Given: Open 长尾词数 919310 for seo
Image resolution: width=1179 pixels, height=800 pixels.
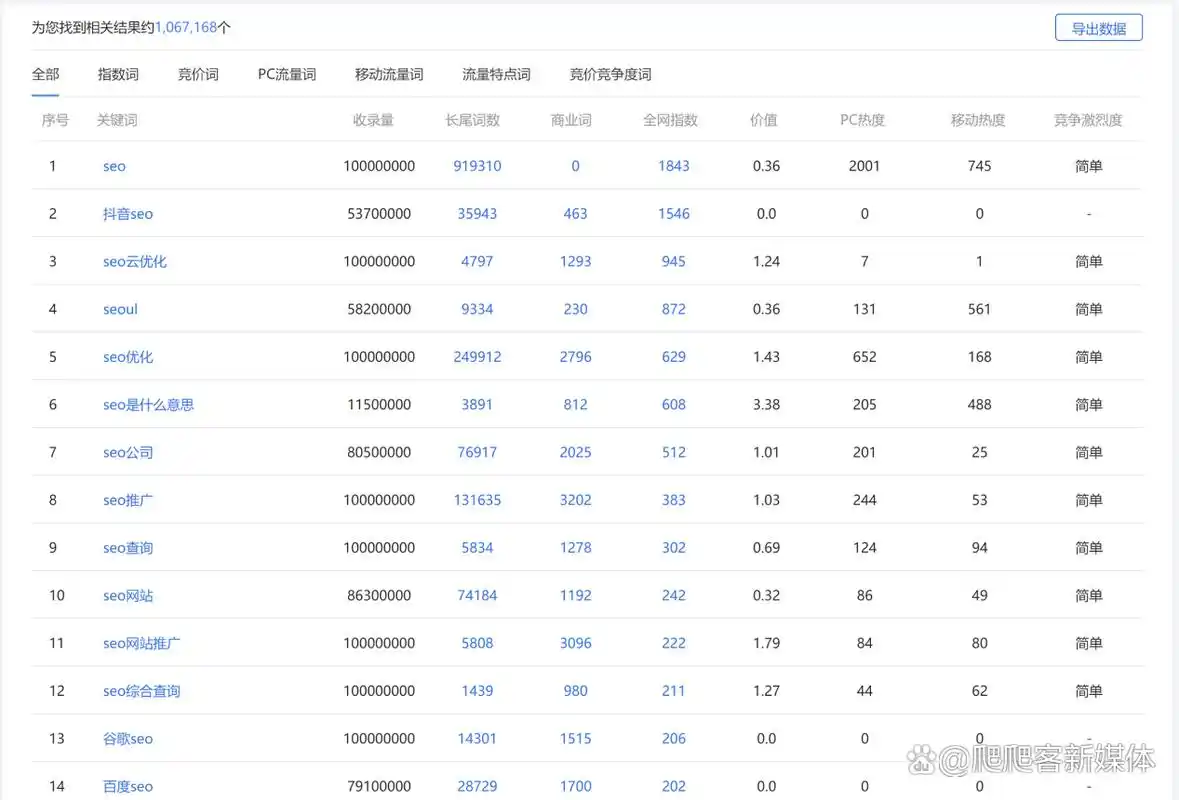Looking at the screenshot, I should click(477, 166).
